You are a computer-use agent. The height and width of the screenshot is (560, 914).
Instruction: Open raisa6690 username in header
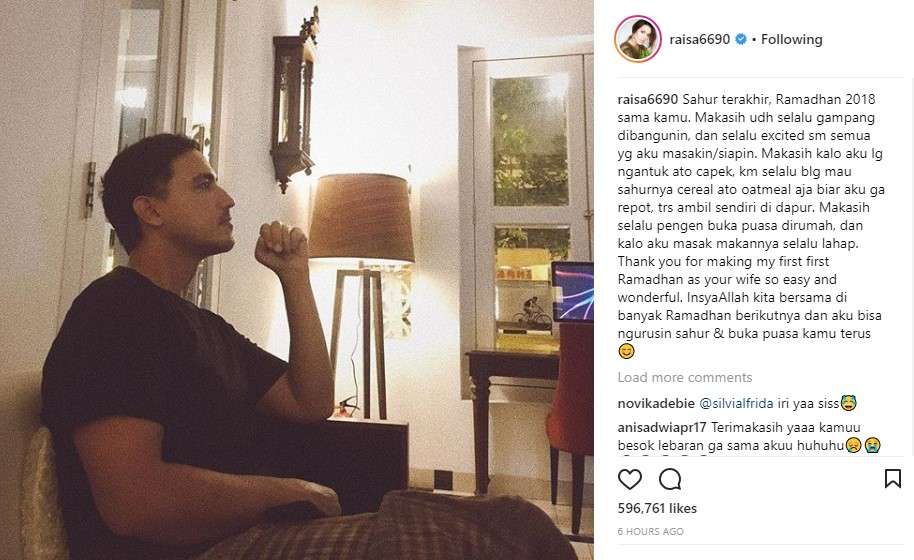coord(699,39)
